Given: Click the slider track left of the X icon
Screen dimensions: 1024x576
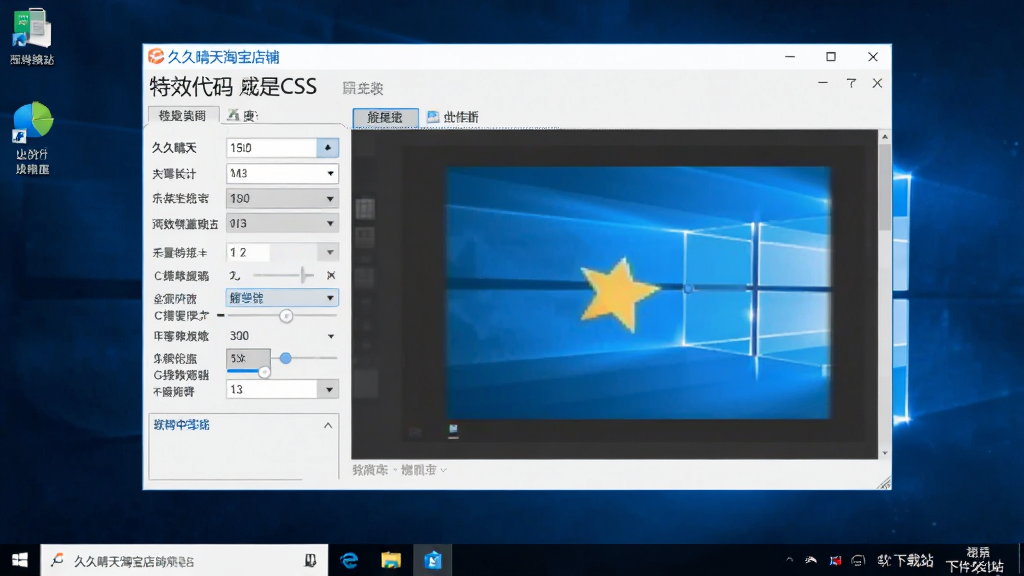Looking at the screenshot, I should coord(283,276).
